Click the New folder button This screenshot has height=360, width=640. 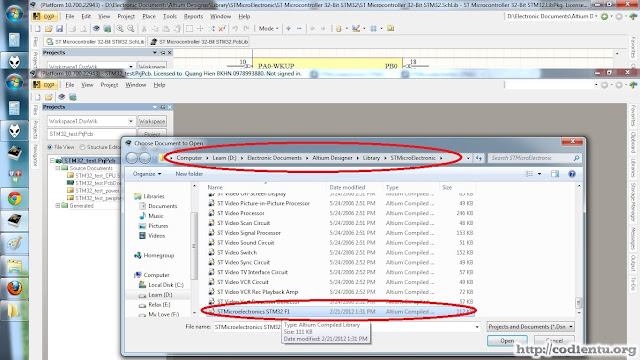[189, 174]
